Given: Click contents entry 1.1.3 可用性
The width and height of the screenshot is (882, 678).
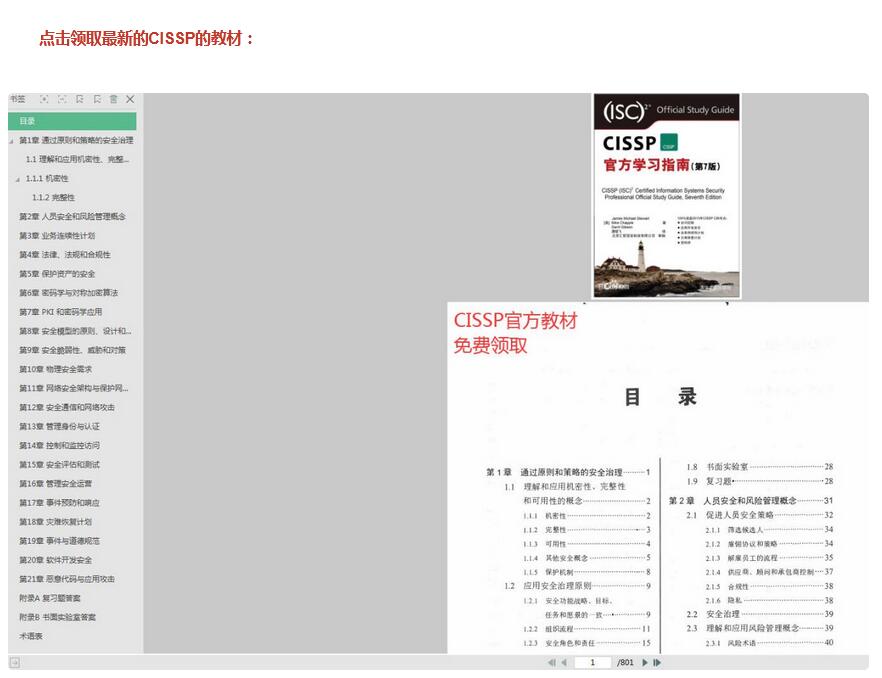Looking at the screenshot, I should point(587,544).
